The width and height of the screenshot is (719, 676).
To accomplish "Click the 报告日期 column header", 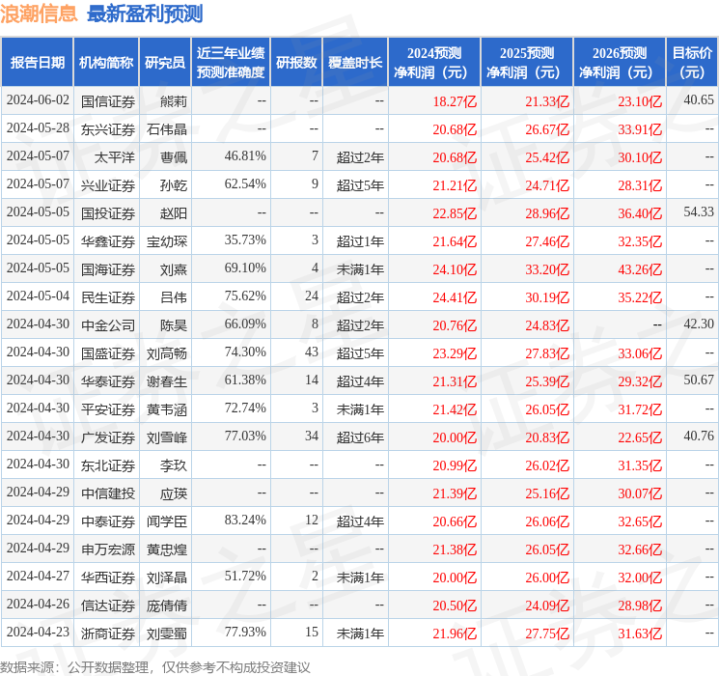I will 37,62.
